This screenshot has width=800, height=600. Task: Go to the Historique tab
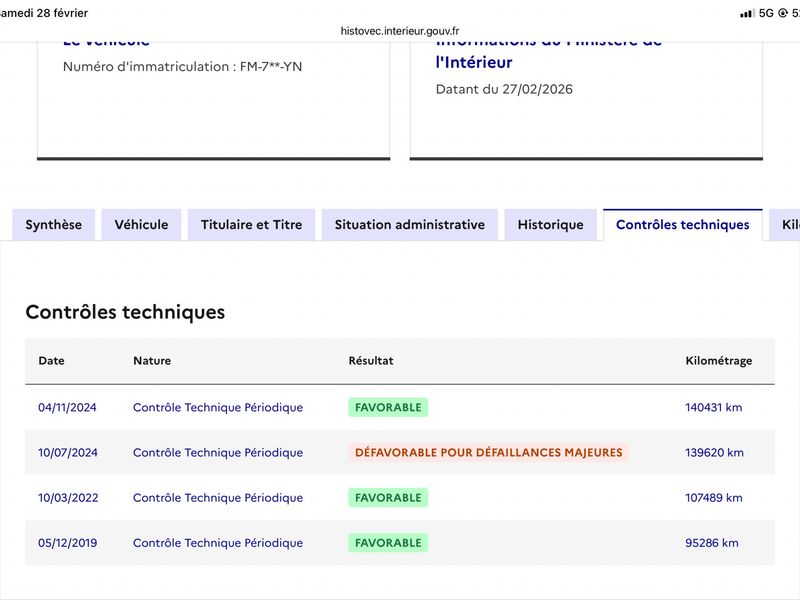click(x=550, y=225)
